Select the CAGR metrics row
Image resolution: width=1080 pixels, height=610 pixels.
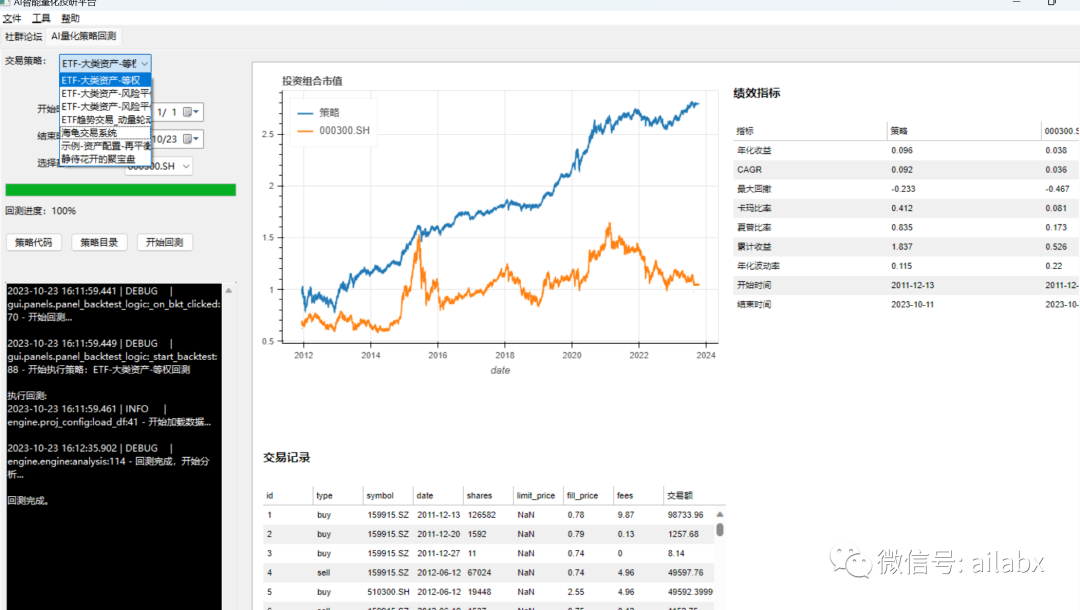[906, 169]
